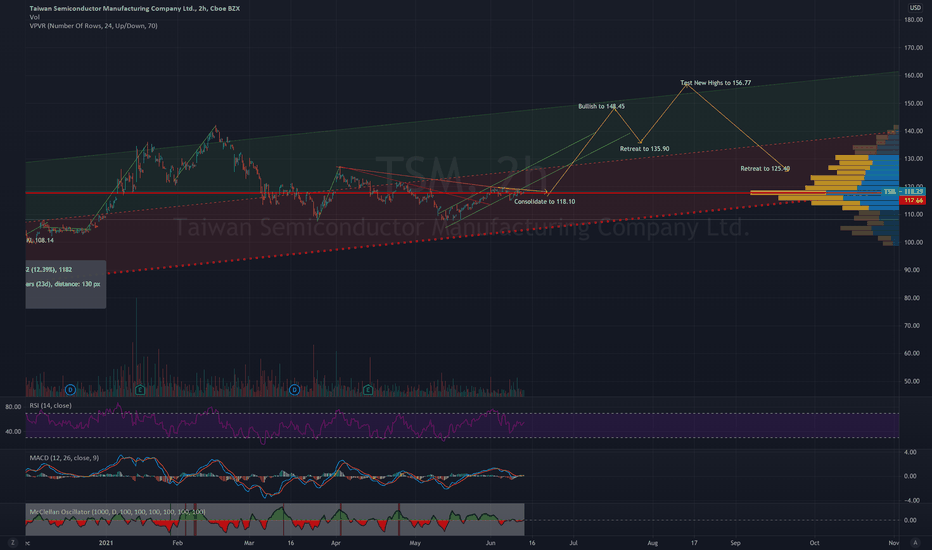Click the Oct label on time axis
Viewport: 932px width, 550px height.
coord(814,543)
